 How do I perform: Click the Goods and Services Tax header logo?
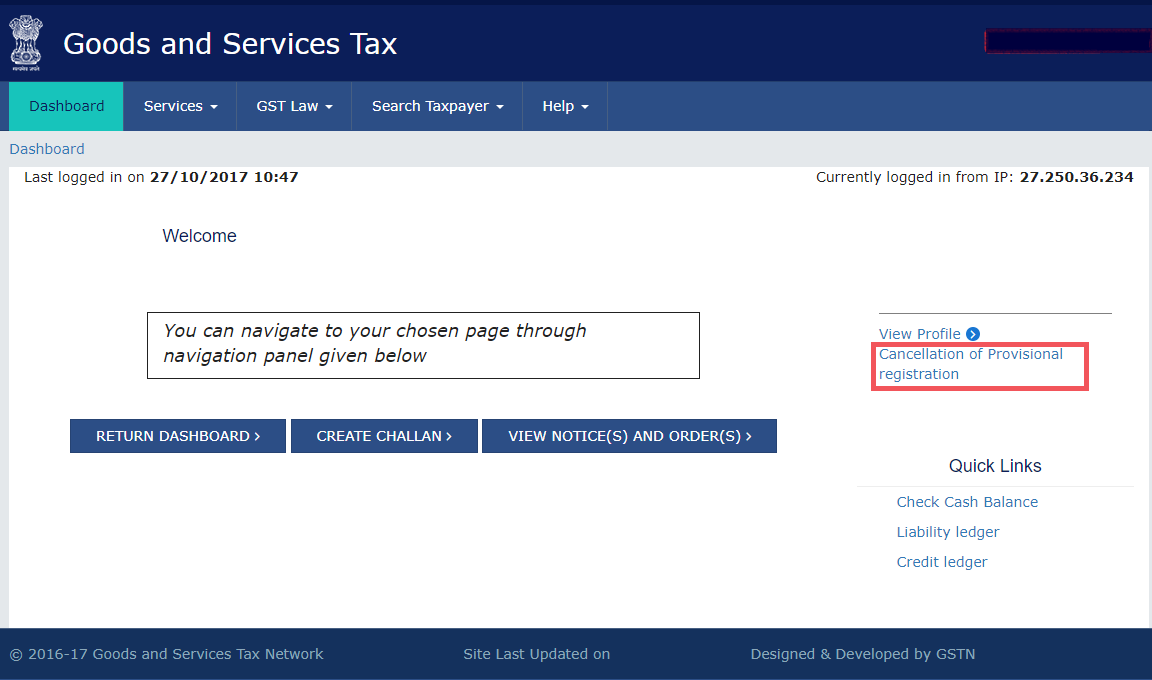coord(229,43)
